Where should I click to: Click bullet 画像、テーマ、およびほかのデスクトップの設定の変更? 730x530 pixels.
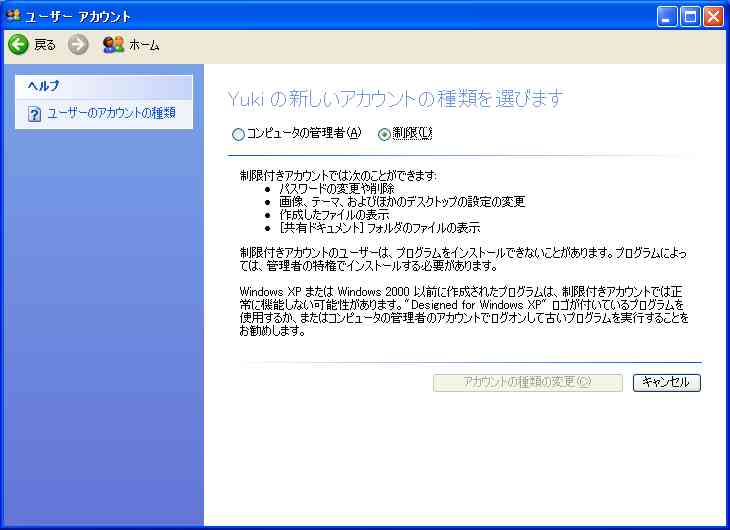(x=402, y=202)
